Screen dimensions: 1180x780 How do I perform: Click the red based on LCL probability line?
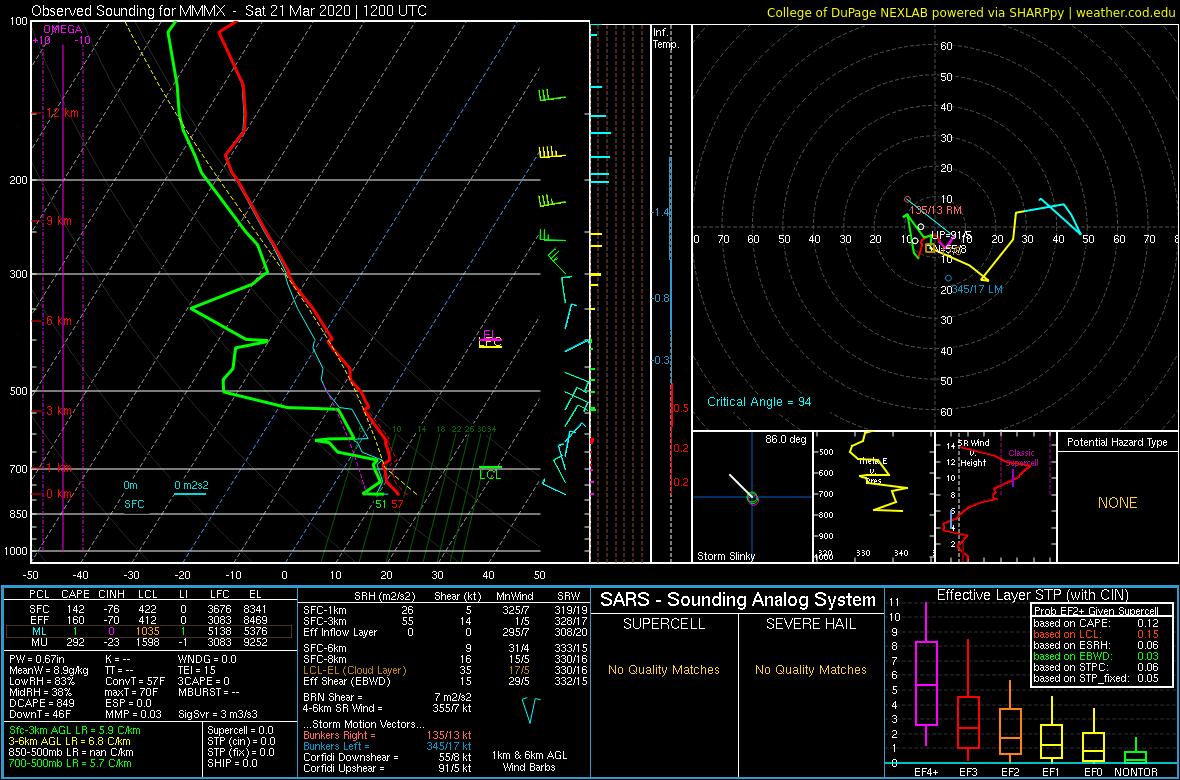click(1097, 634)
